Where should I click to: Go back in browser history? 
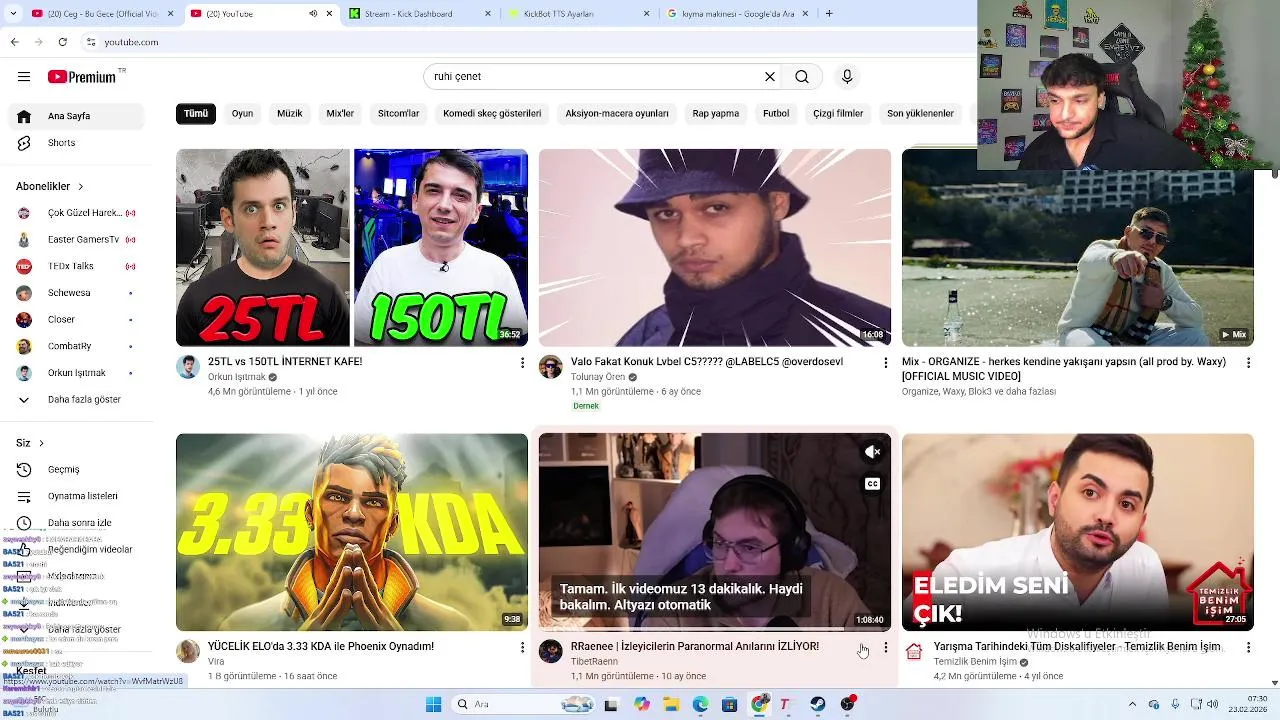[x=14, y=42]
